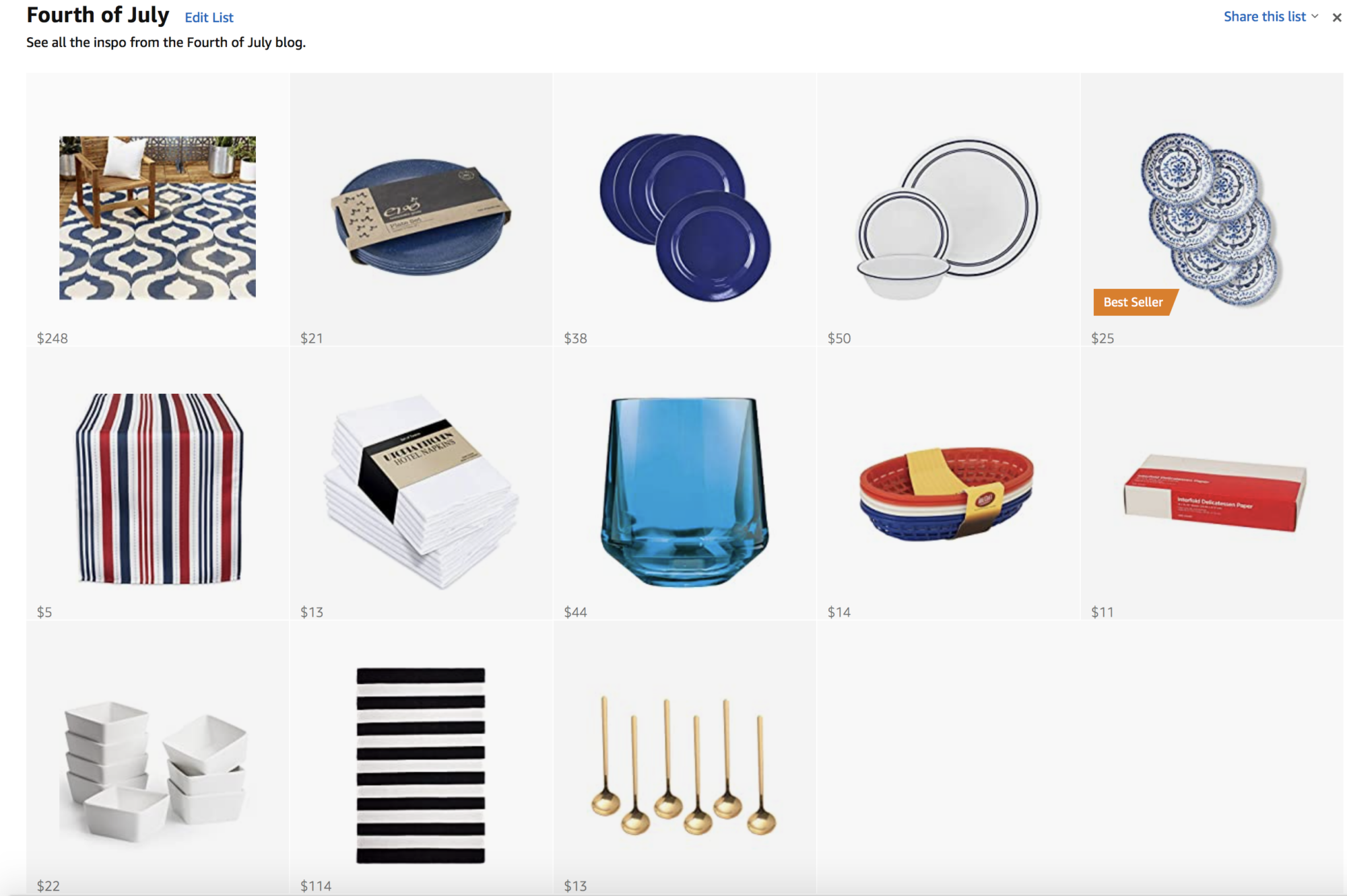Select the speckled blue plate set

(x=422, y=217)
